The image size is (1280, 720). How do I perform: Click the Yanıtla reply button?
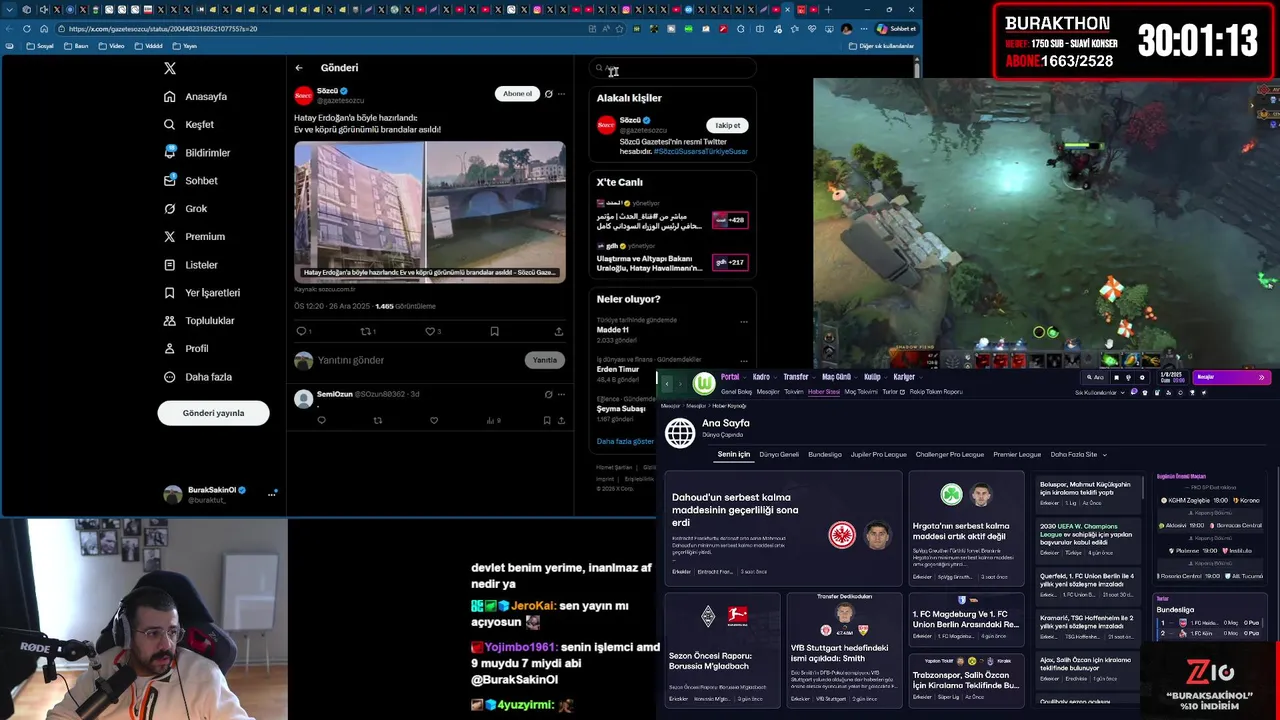click(545, 360)
